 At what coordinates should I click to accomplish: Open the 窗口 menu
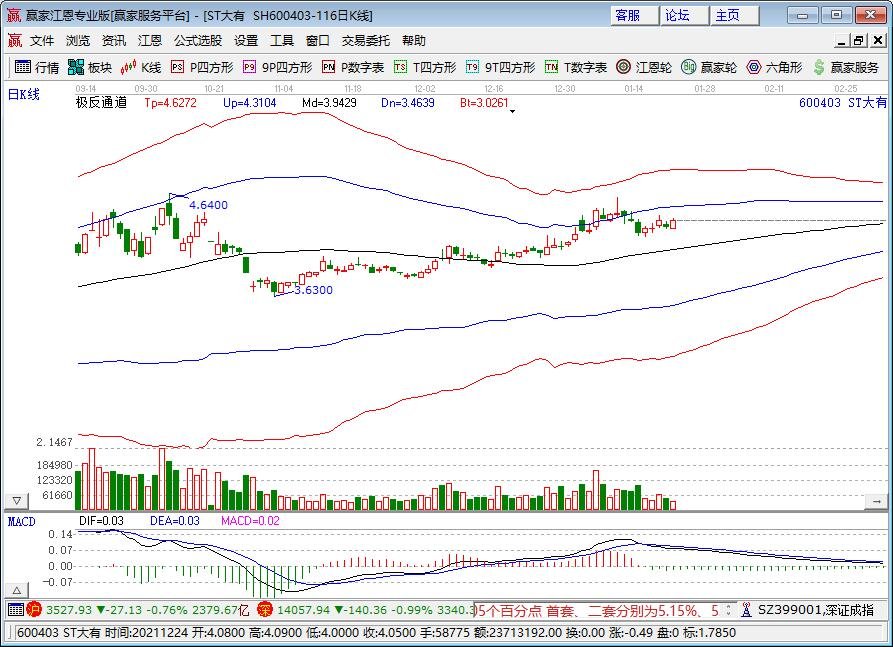[318, 40]
